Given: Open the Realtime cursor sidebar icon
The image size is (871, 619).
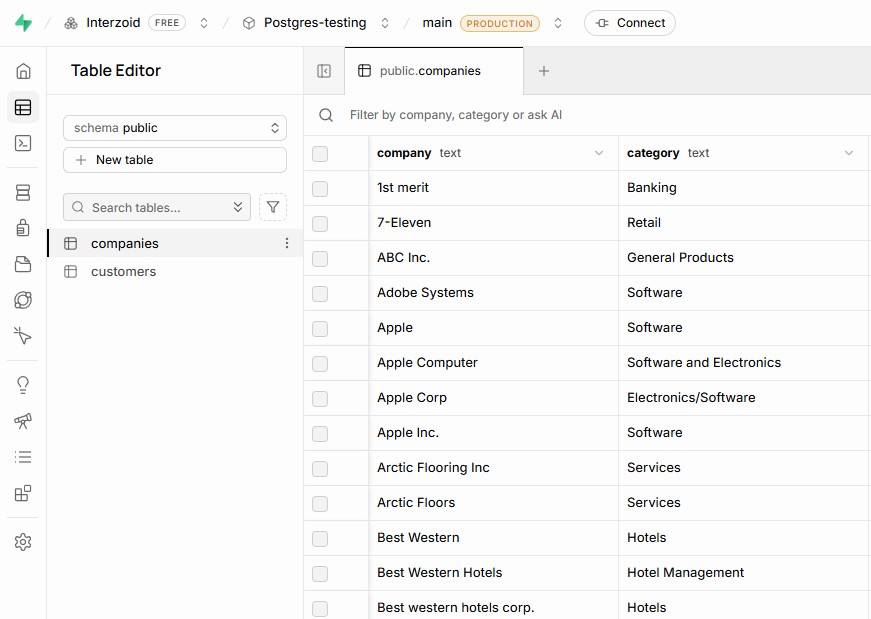Looking at the screenshot, I should pos(23,336).
